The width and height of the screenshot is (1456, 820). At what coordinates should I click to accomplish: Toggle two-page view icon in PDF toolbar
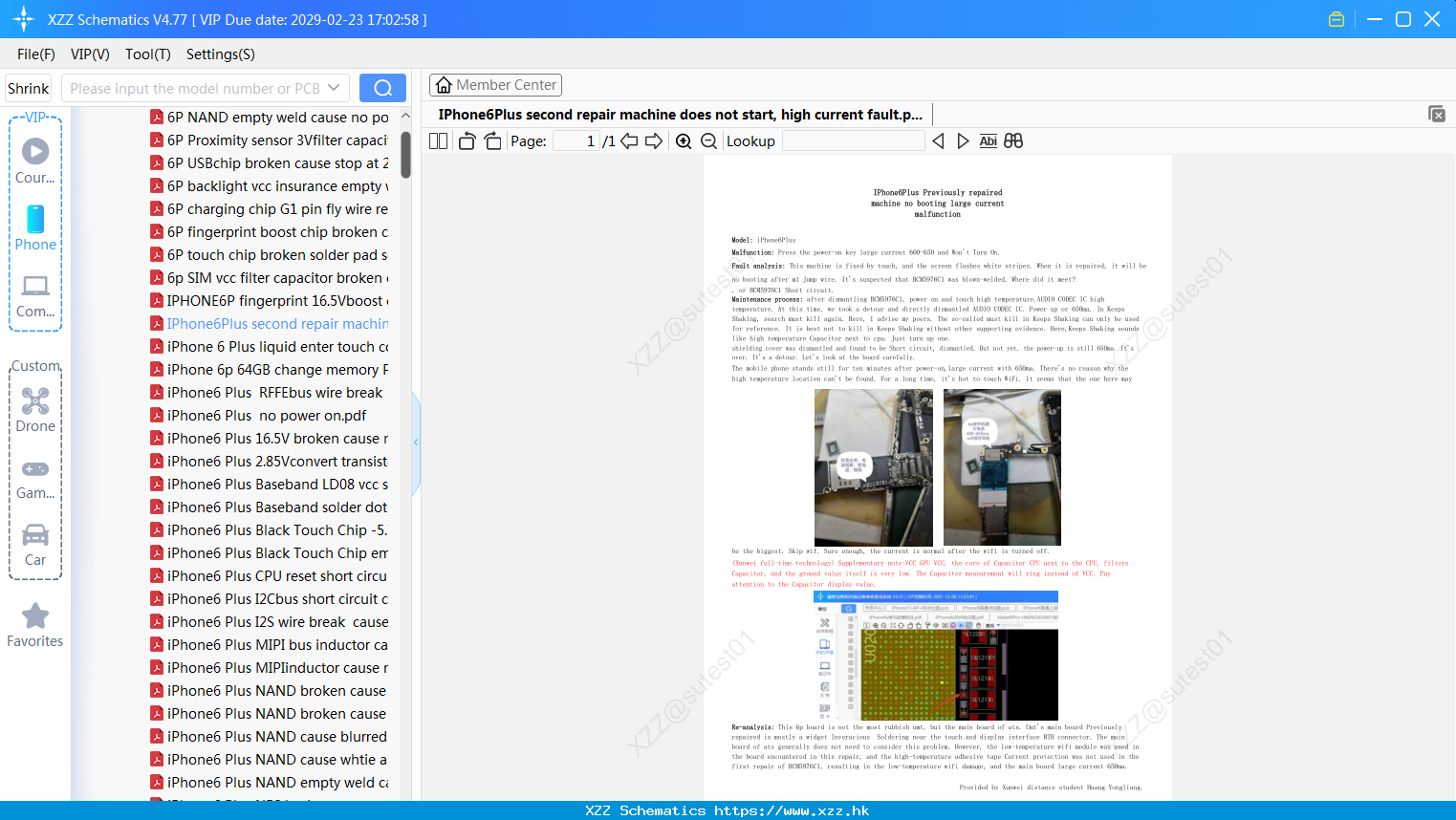coord(438,140)
